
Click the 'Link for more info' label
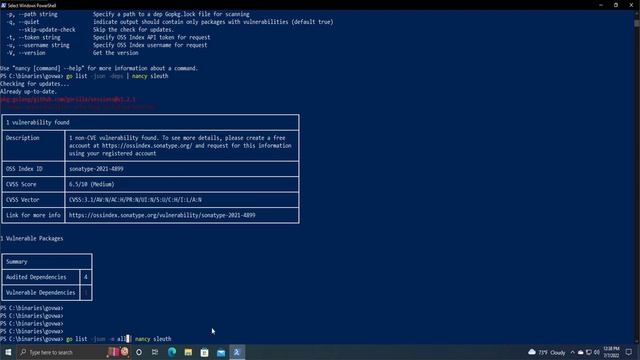(33, 215)
